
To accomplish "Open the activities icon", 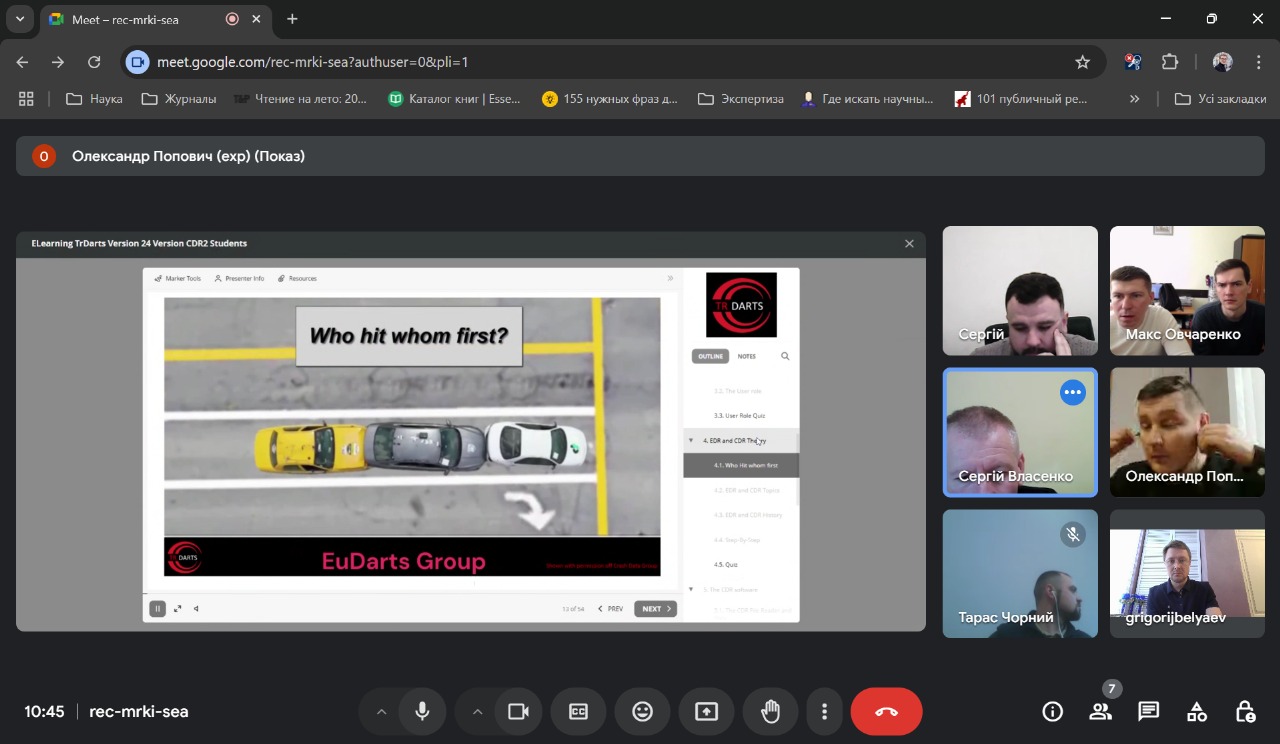I will (x=1196, y=712).
